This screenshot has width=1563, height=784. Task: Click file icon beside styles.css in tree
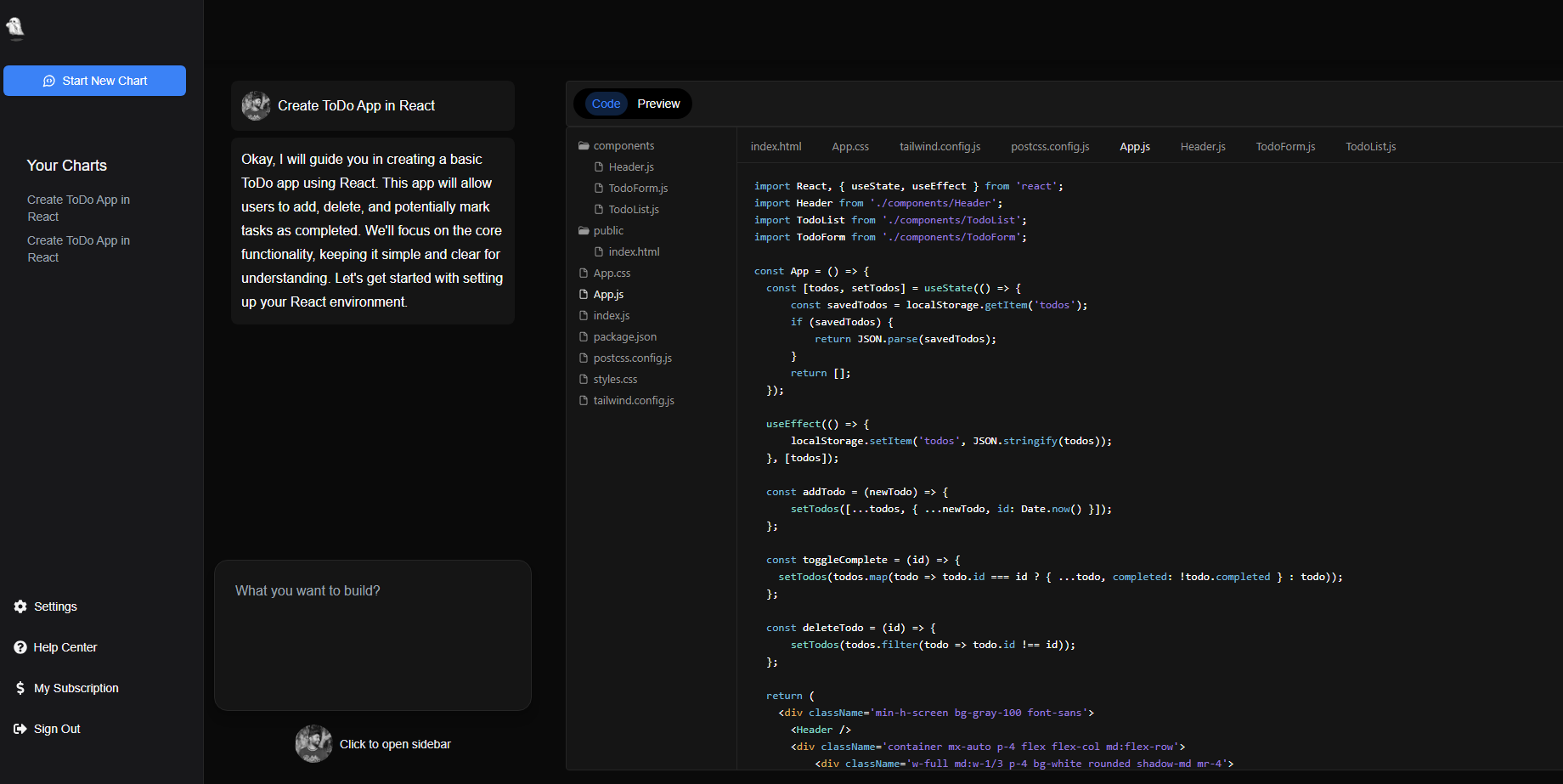tap(584, 380)
